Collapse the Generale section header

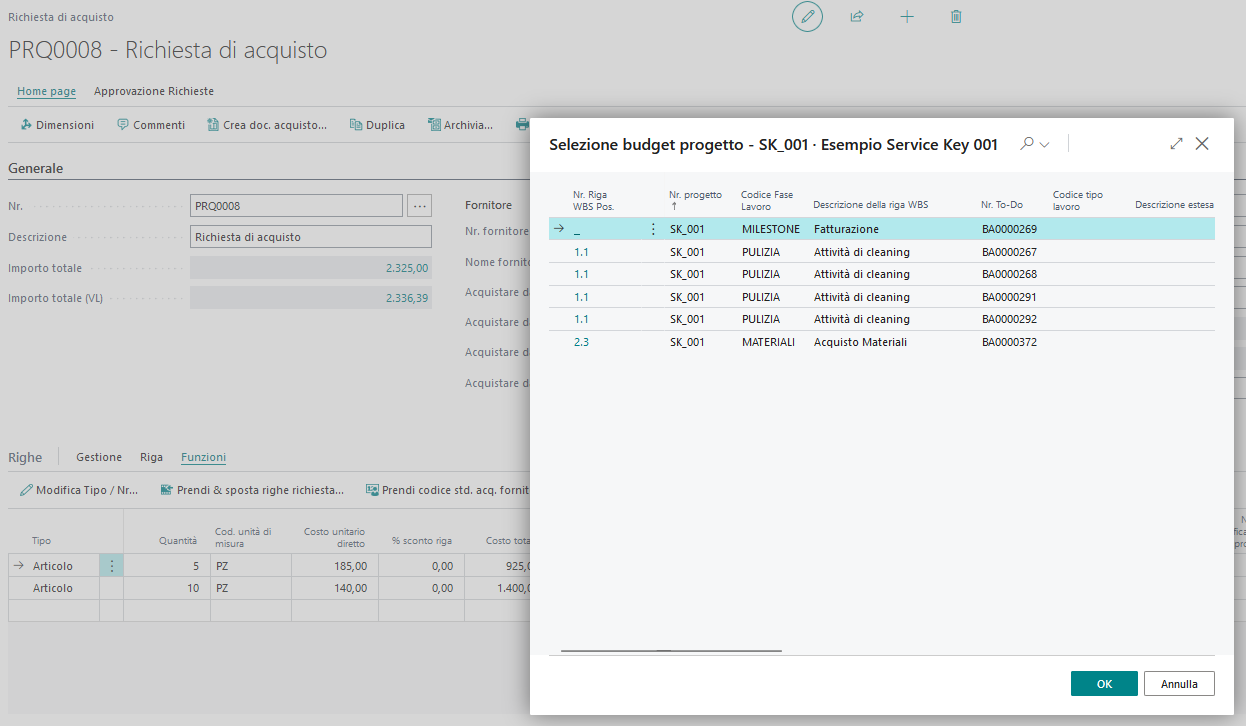[36, 169]
